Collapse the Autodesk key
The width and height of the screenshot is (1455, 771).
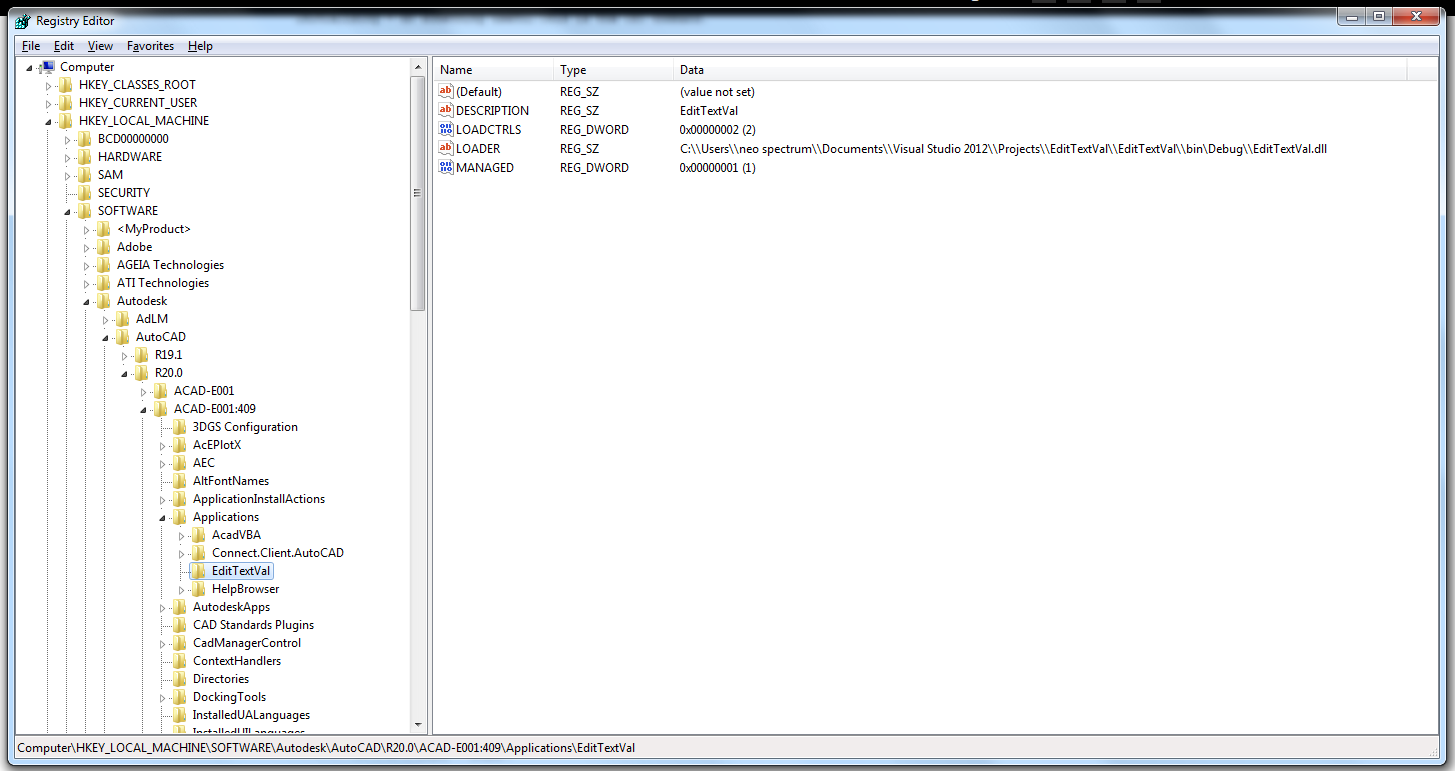(86, 301)
